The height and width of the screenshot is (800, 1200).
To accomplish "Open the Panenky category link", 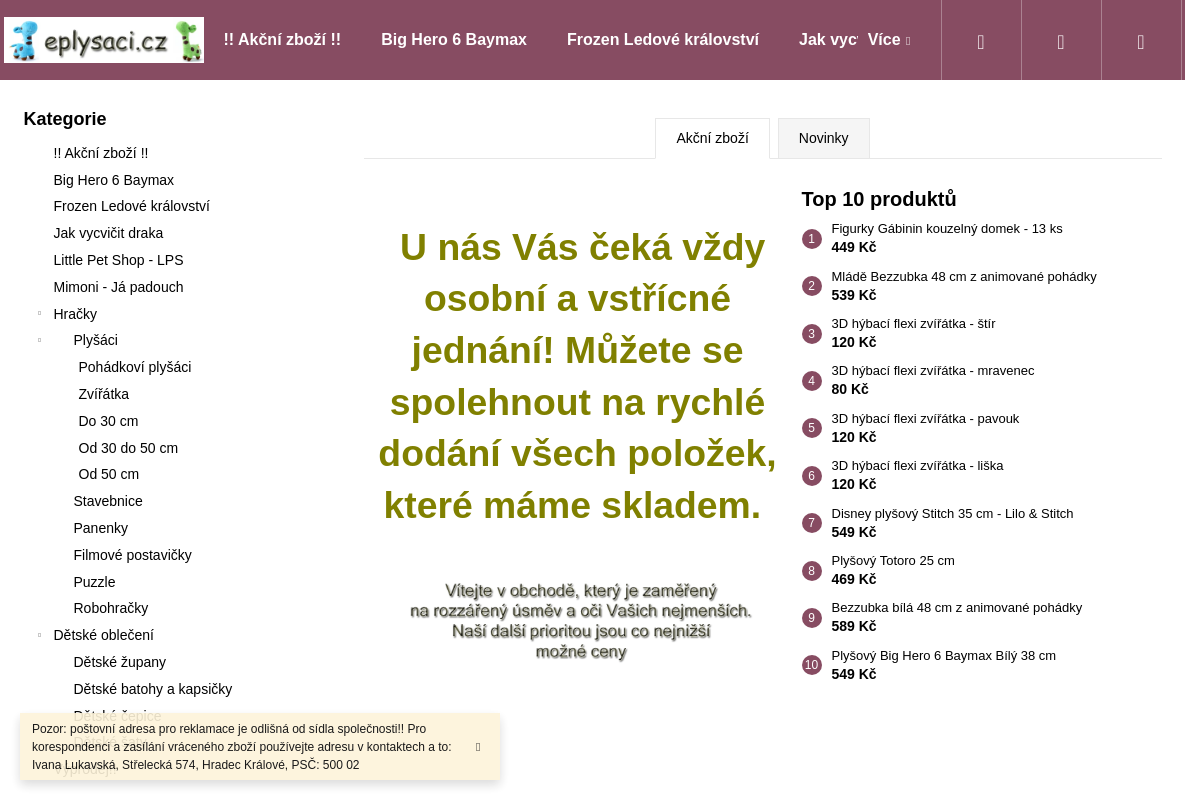I will pos(100,528).
